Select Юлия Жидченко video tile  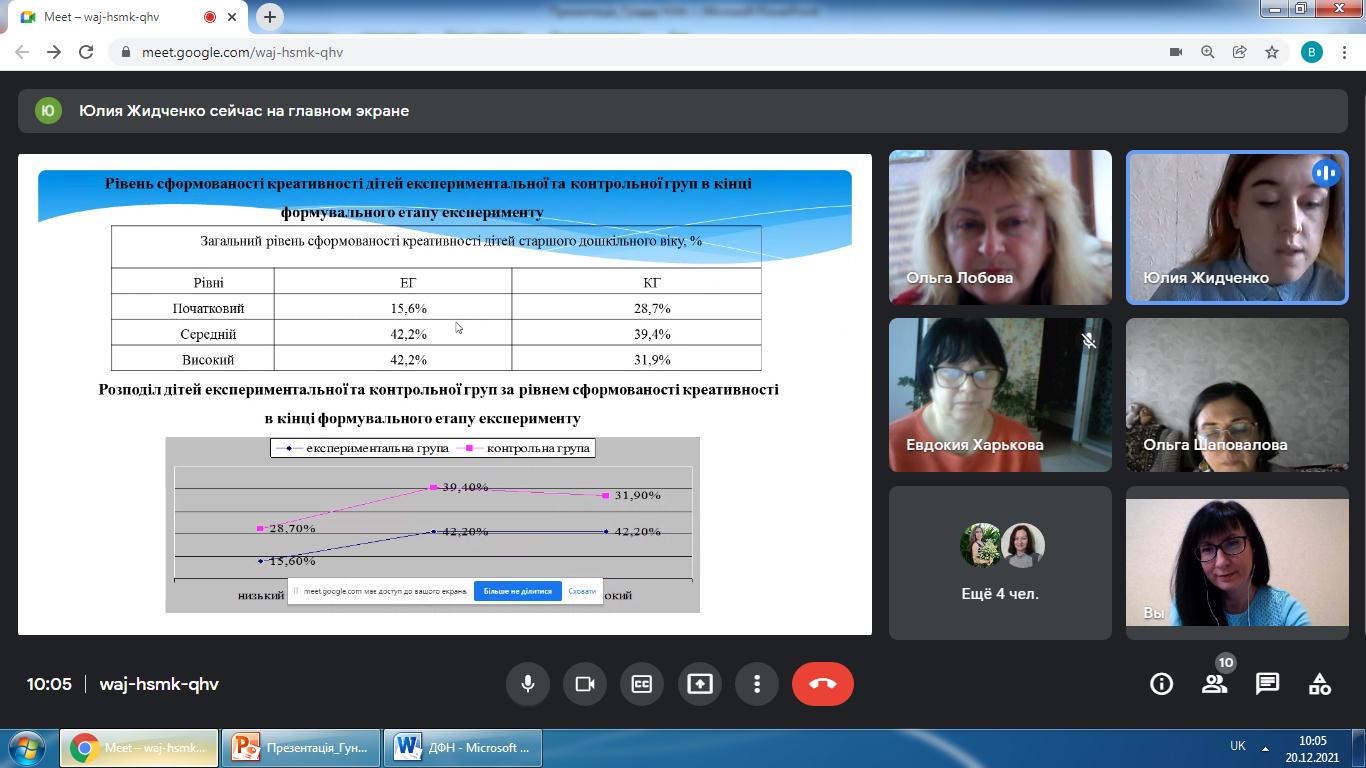[x=1237, y=227]
